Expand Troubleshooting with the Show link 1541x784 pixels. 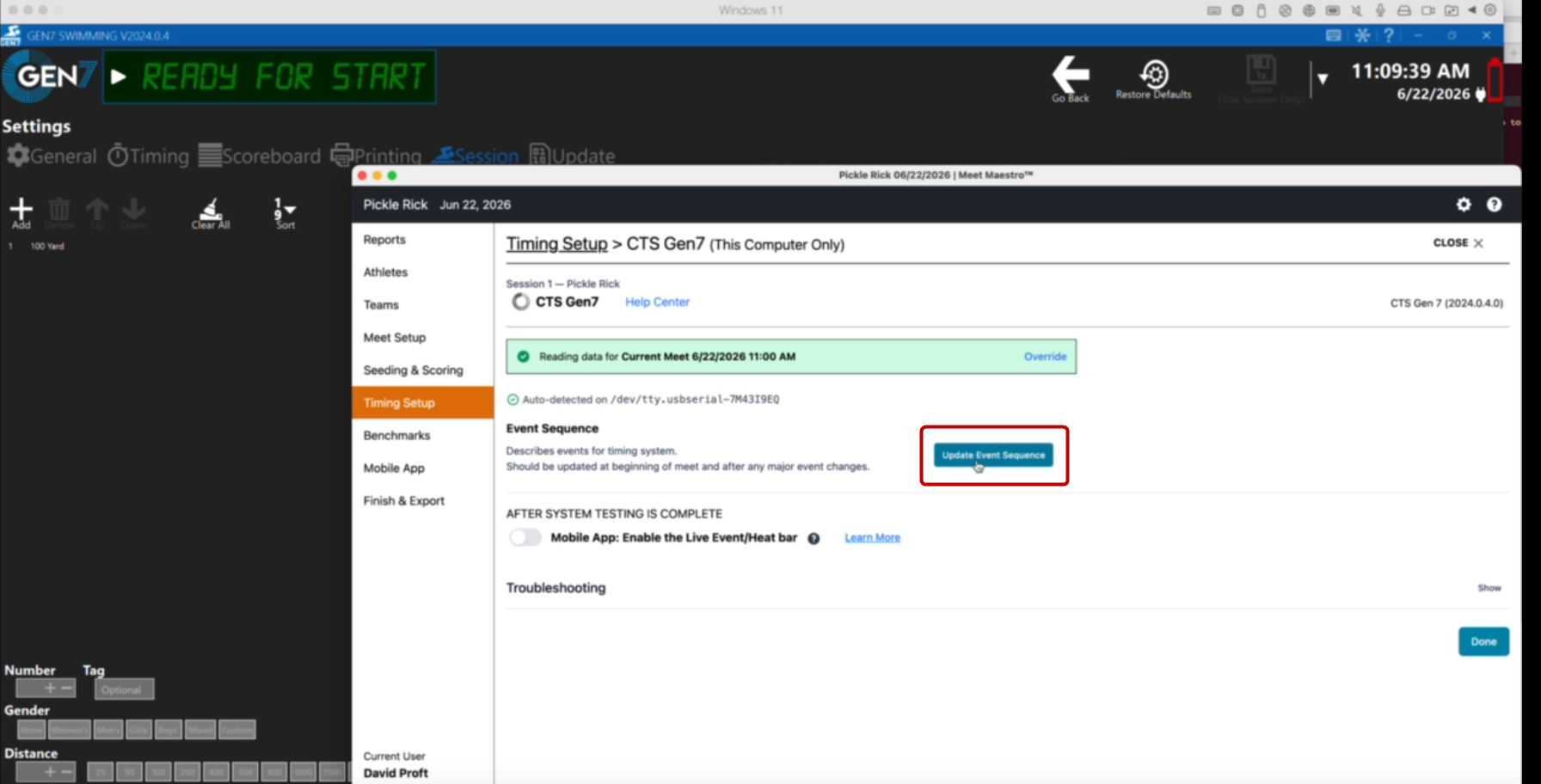[x=1489, y=588]
